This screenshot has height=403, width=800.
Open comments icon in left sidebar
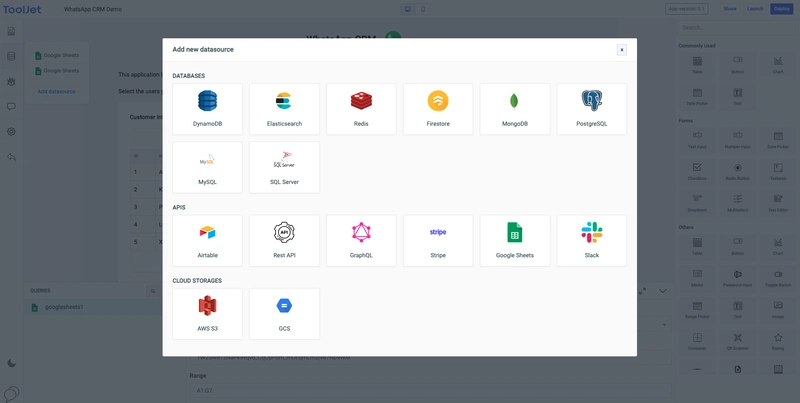click(x=11, y=107)
